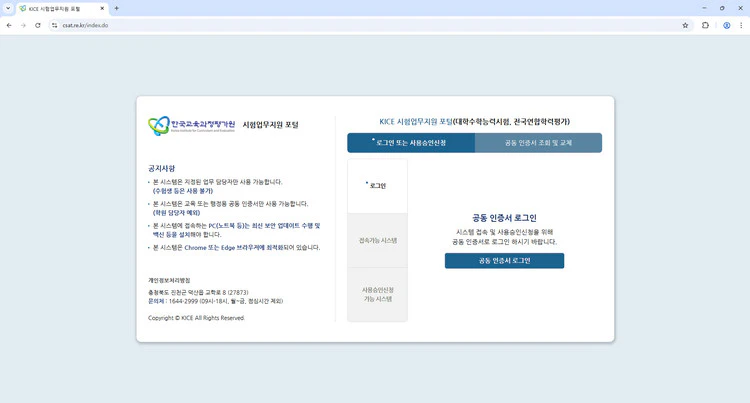View site information icon in address bar
Image resolution: width=750 pixels, height=403 pixels.
pyautogui.click(x=55, y=25)
